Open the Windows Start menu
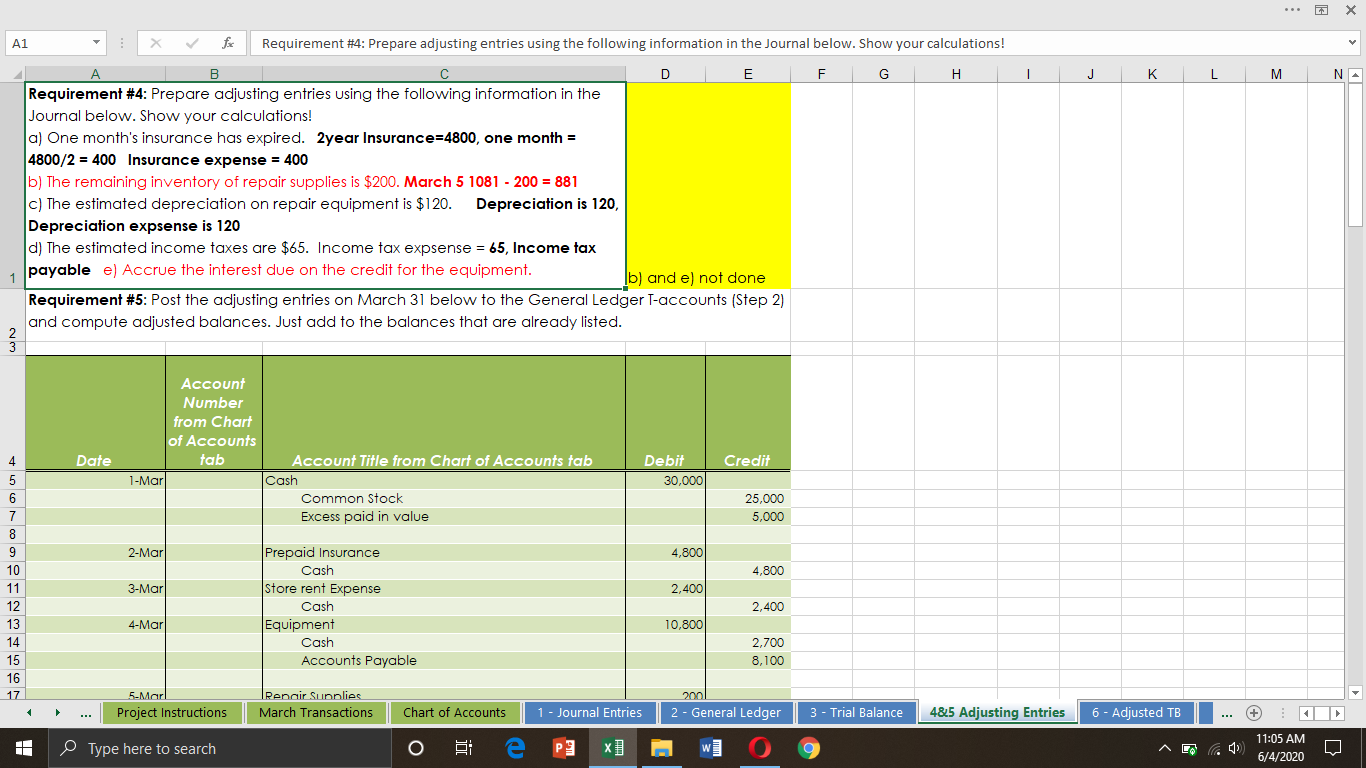The height and width of the screenshot is (768, 1366). point(23,748)
